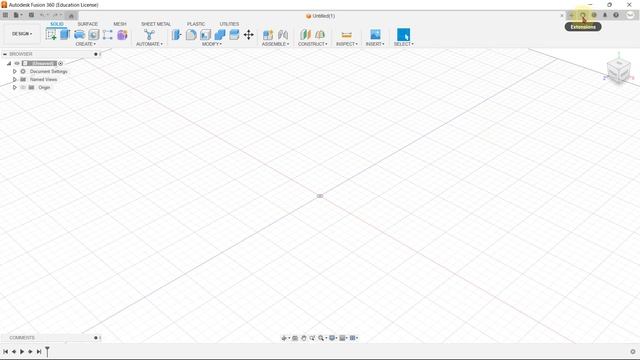Switch to the PLASTIC tab

point(196,24)
